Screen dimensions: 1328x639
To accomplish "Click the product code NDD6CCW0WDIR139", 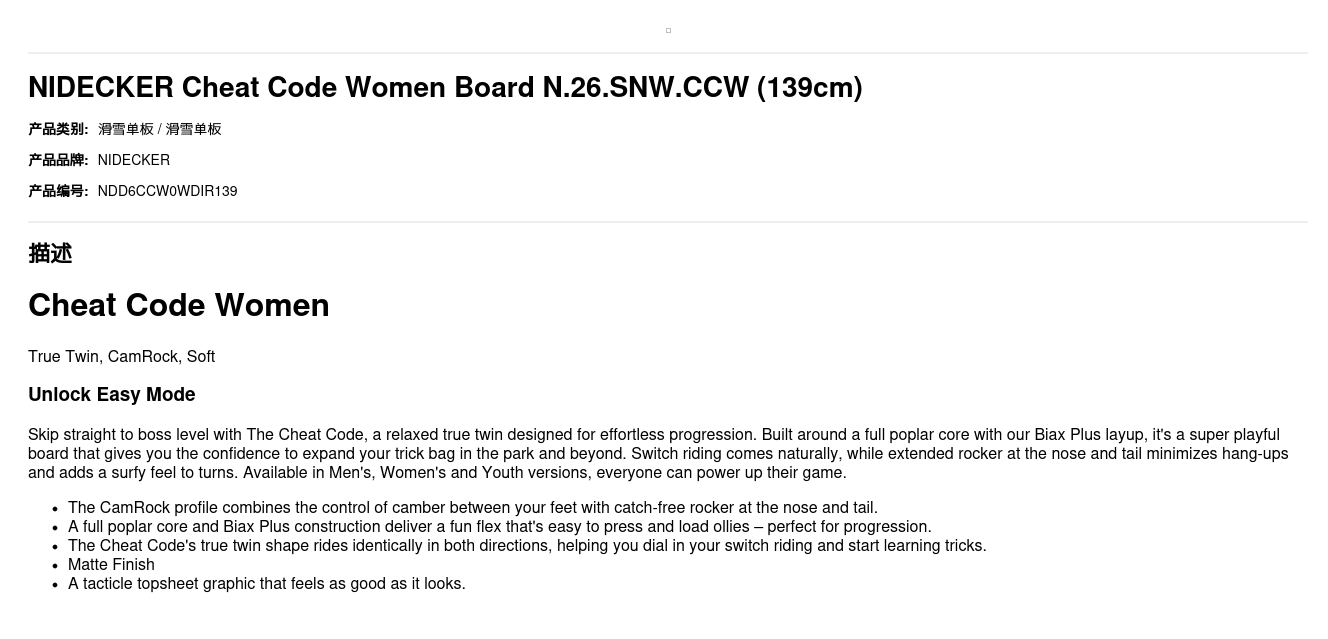I will point(167,191).
